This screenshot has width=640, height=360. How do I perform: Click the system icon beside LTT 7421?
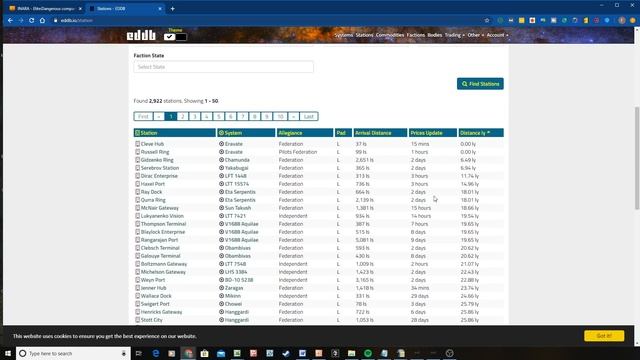(x=221, y=216)
